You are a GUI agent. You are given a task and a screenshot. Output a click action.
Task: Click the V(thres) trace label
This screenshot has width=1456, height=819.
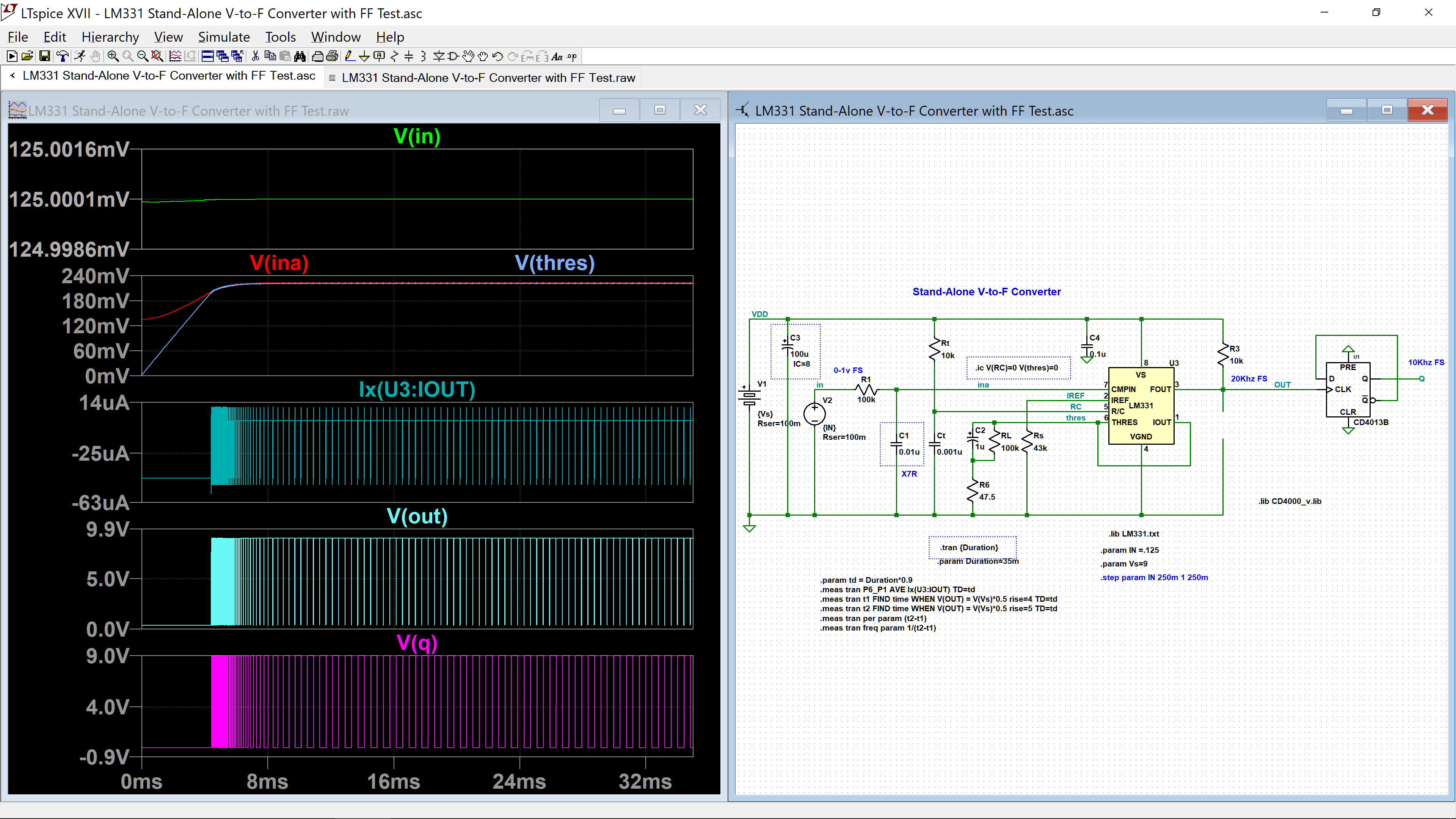554,263
